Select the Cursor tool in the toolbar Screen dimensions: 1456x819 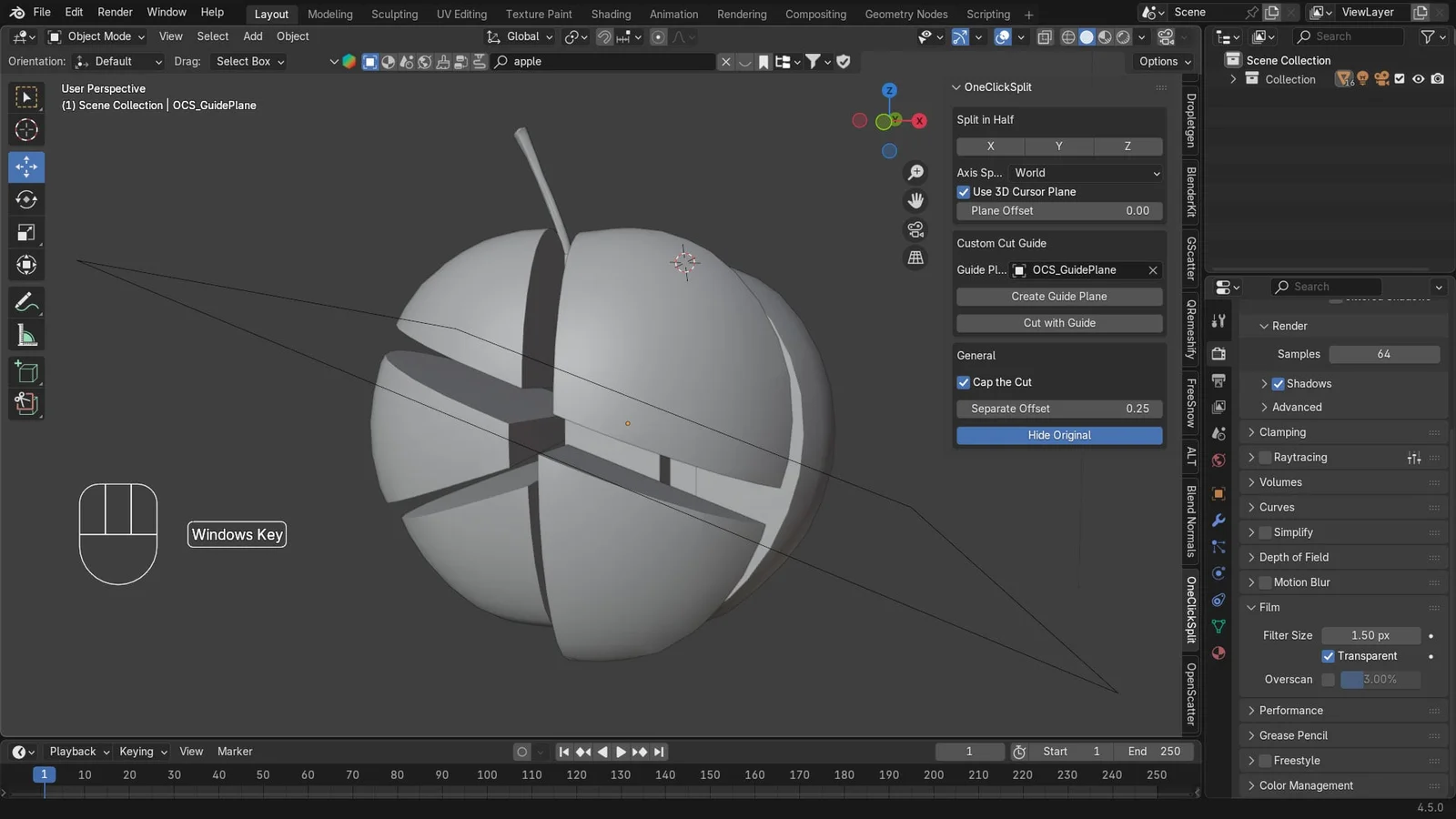pos(26,130)
